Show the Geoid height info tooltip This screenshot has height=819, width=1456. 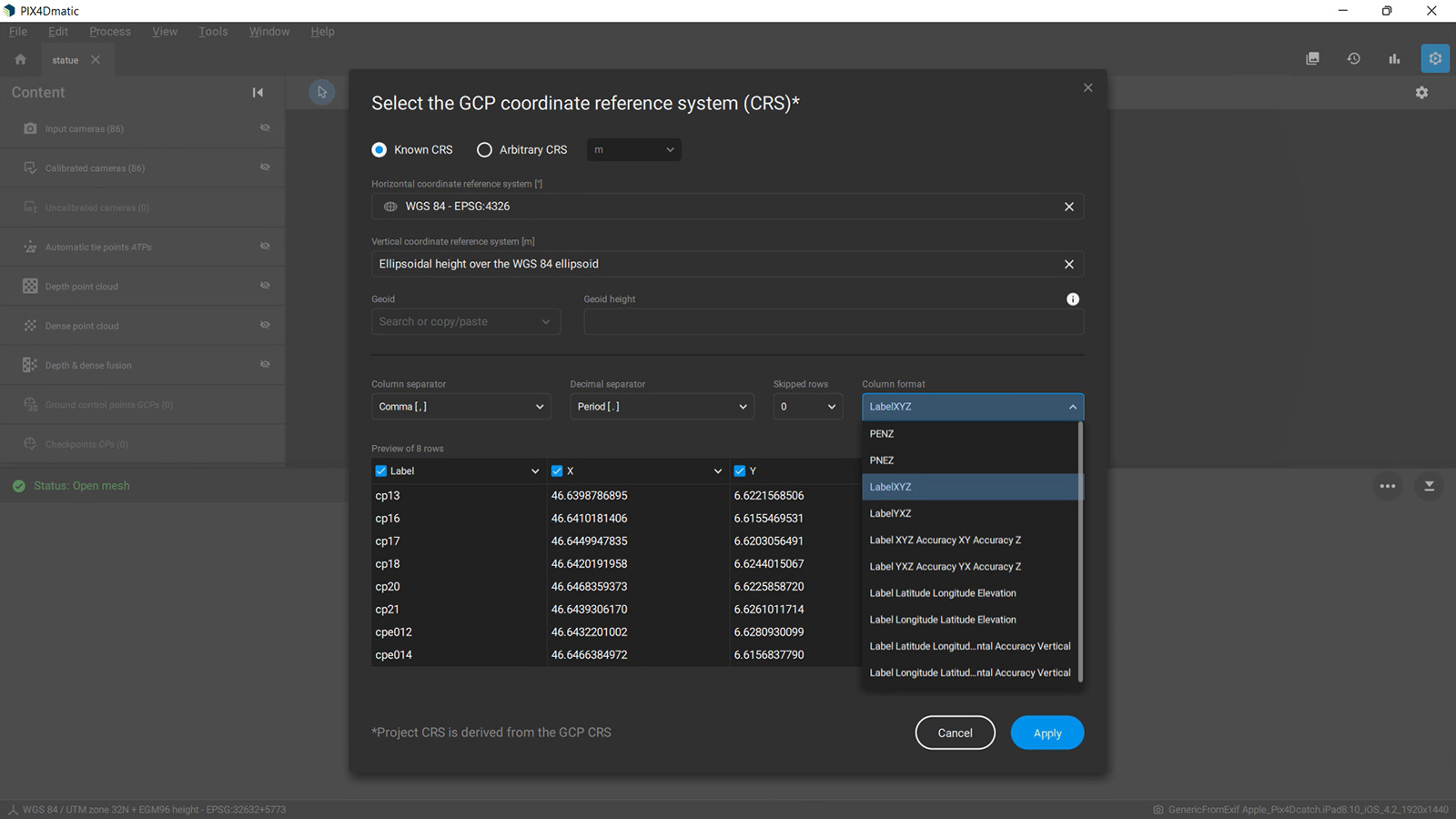pyautogui.click(x=1073, y=298)
